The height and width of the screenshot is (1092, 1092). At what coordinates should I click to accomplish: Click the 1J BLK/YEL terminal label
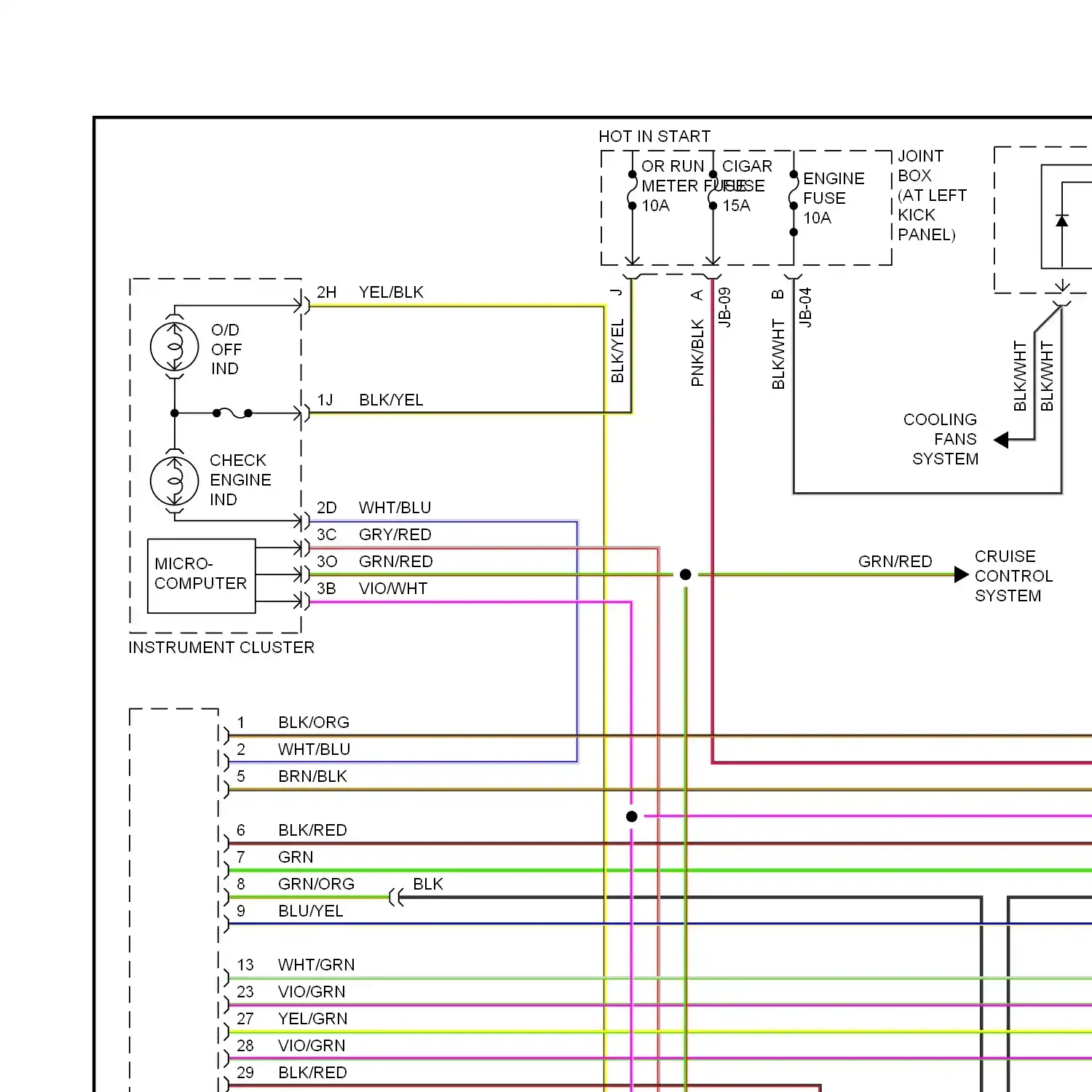click(x=370, y=400)
